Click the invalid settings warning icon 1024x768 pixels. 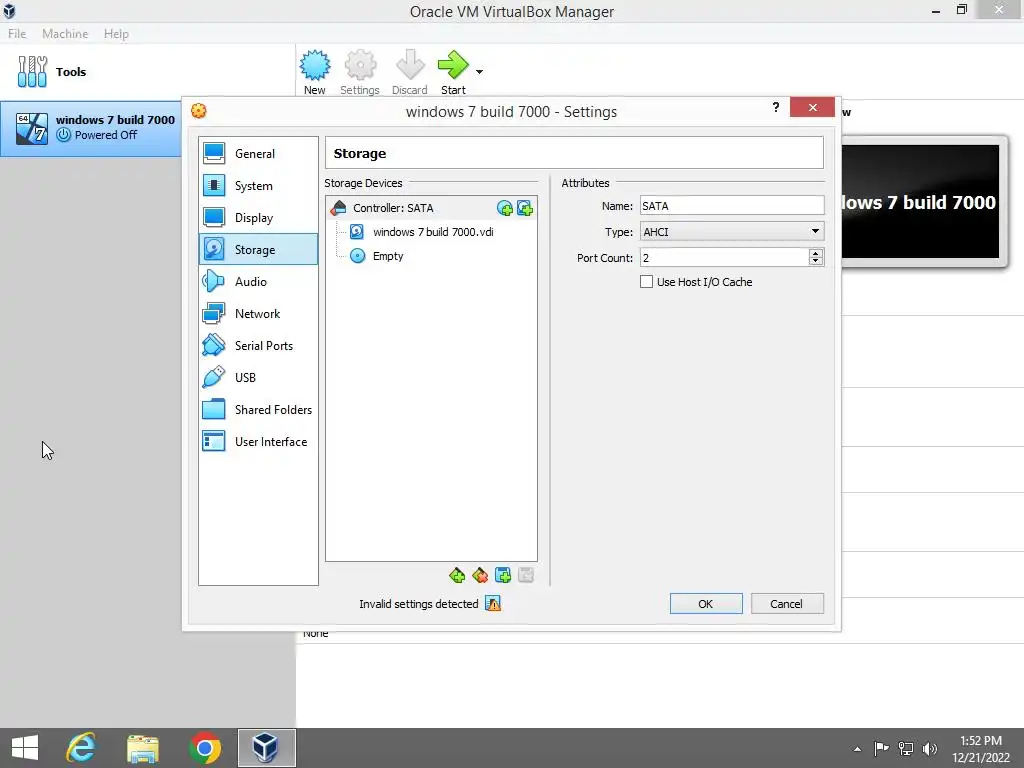tap(493, 604)
